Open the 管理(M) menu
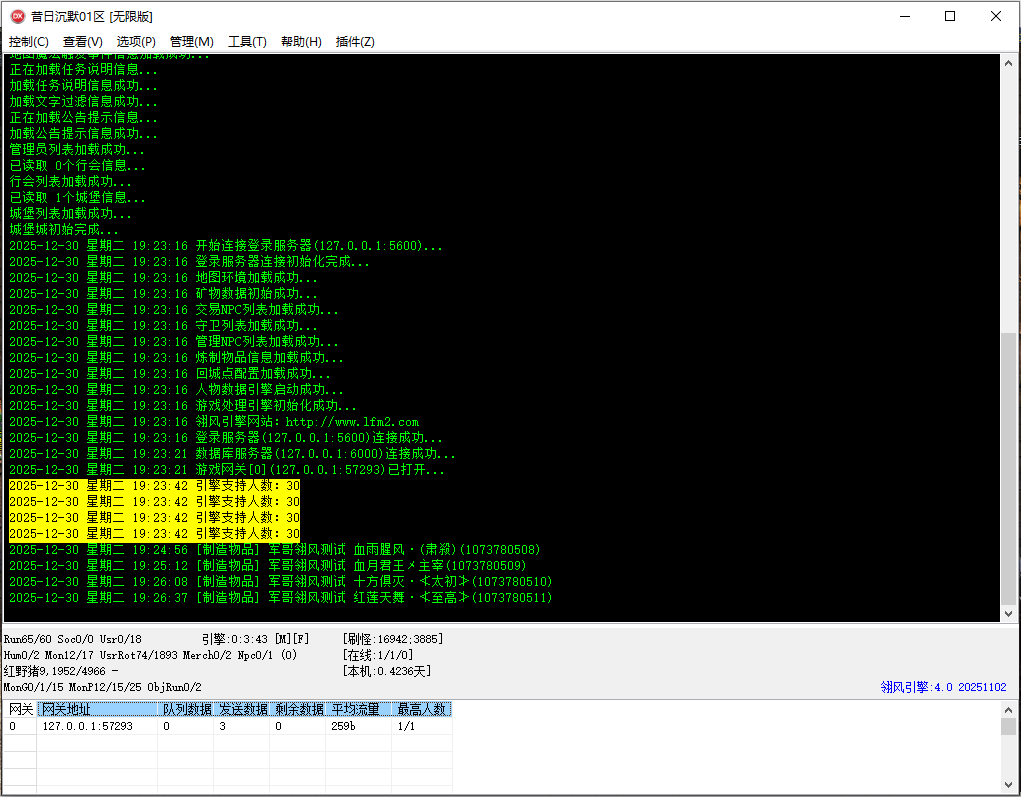This screenshot has width=1021, height=797. [191, 42]
